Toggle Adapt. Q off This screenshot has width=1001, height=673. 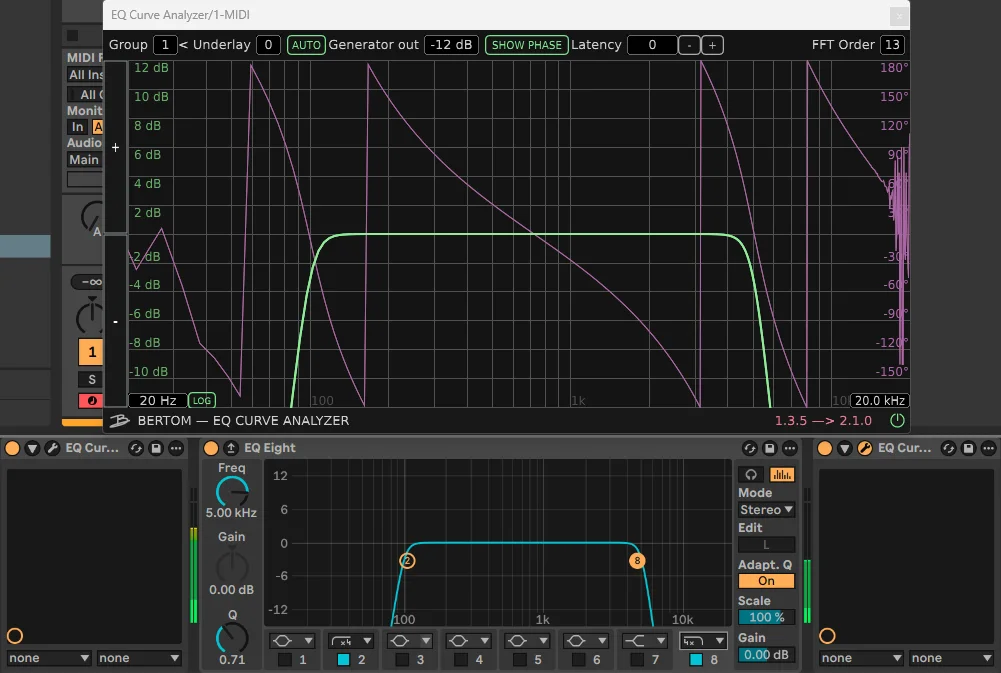(x=766, y=580)
